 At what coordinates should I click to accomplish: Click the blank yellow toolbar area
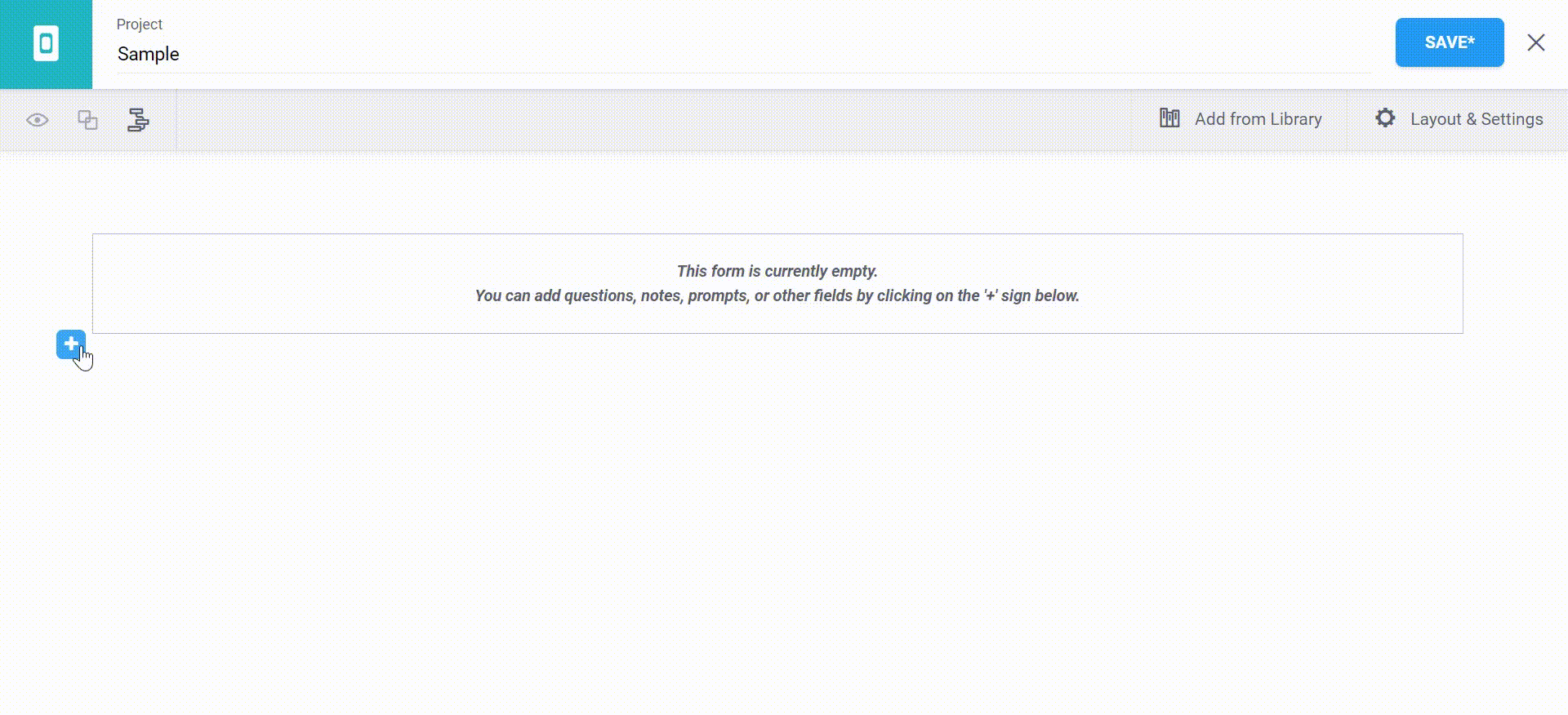[x=653, y=120]
